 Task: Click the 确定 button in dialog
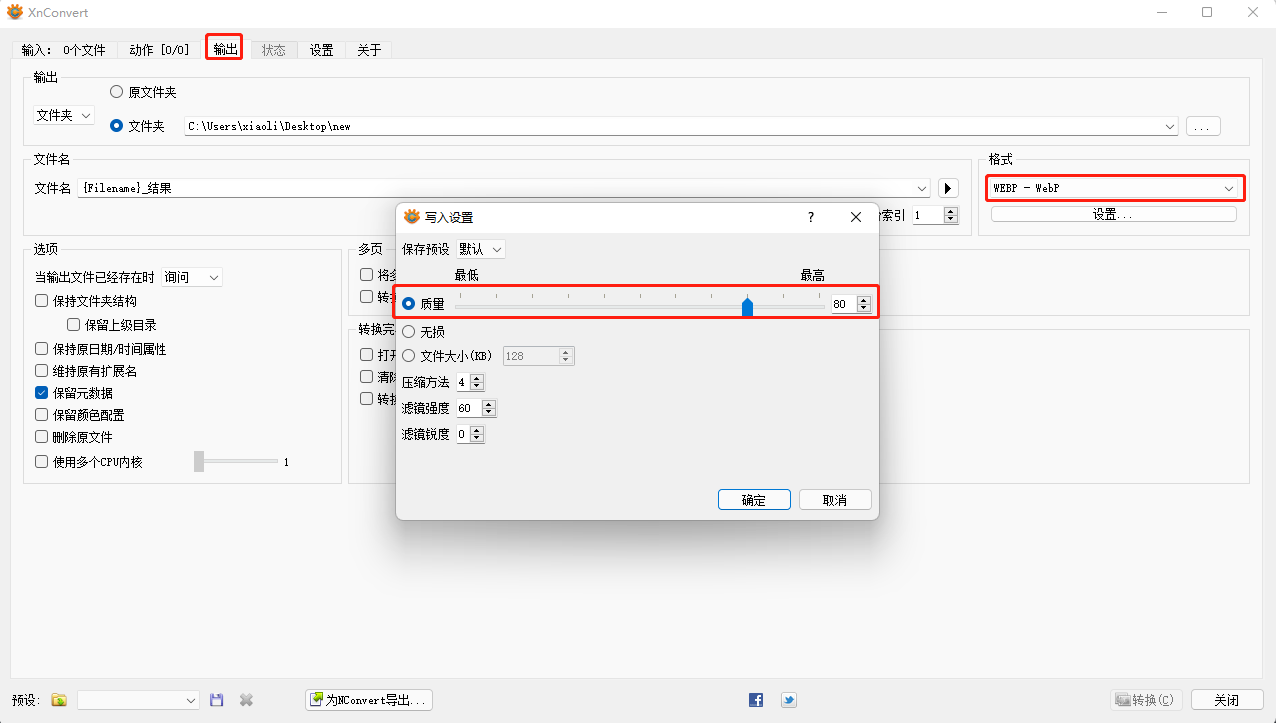point(754,500)
